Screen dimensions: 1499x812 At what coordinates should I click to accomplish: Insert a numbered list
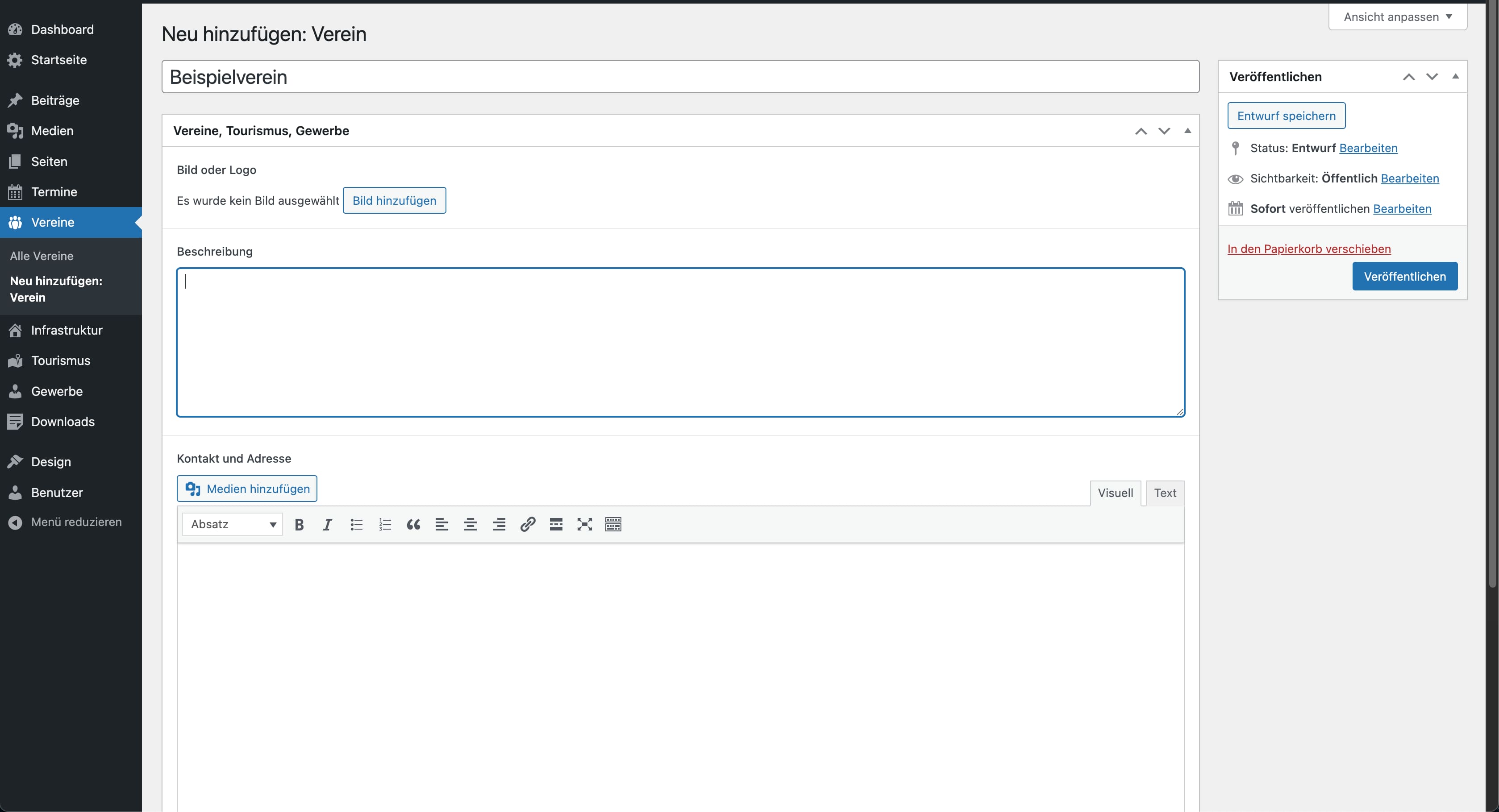click(x=385, y=525)
